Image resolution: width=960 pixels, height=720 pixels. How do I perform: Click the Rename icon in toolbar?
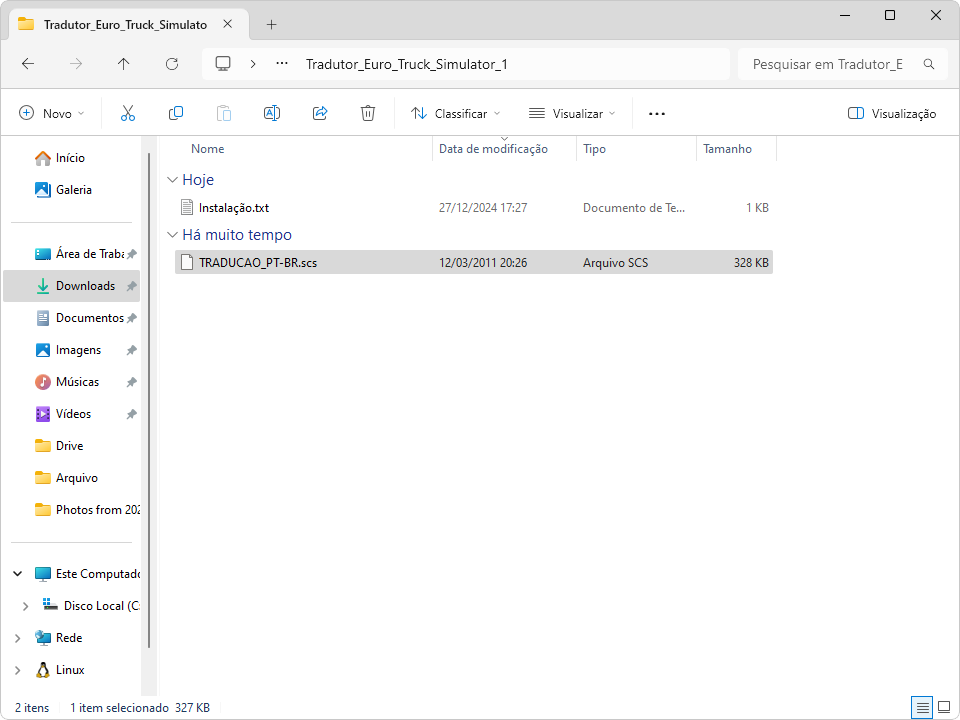272,113
